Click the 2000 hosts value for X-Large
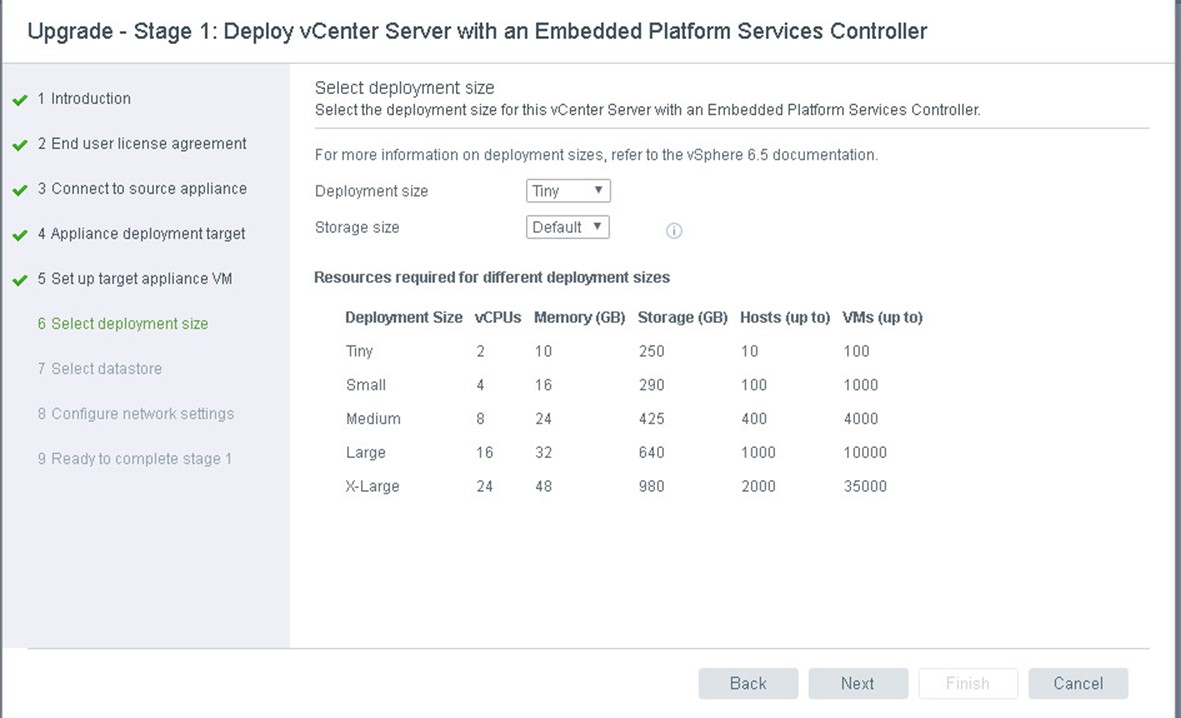This screenshot has width=1181, height=718. point(758,487)
